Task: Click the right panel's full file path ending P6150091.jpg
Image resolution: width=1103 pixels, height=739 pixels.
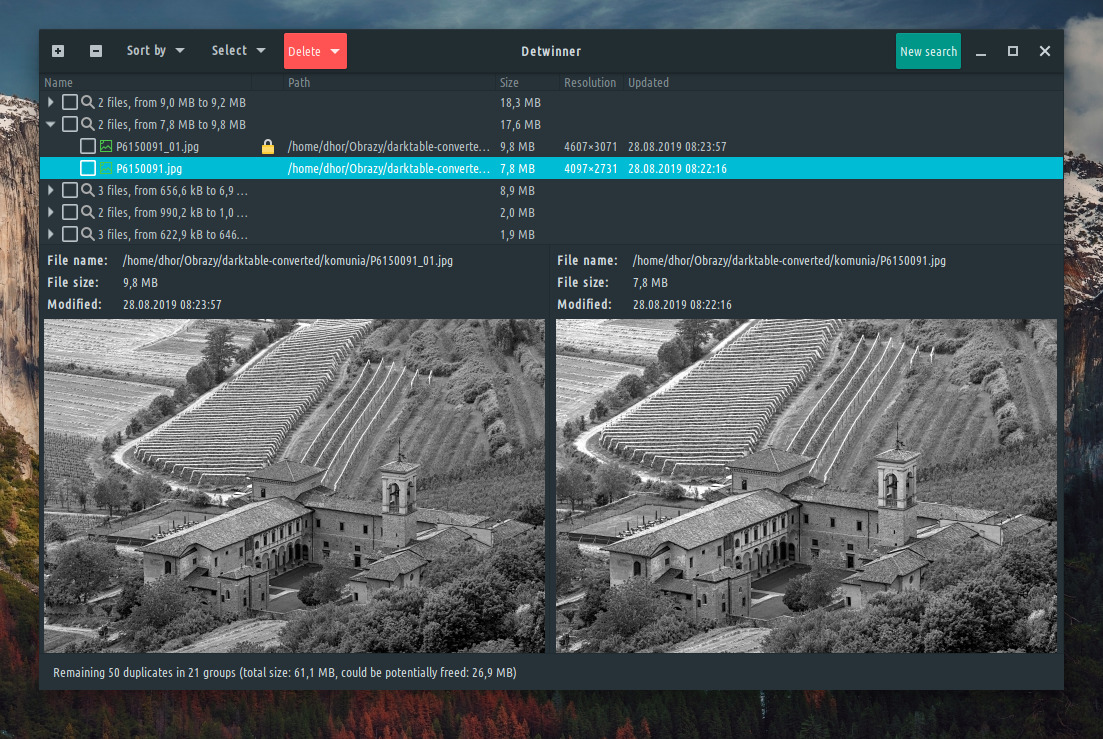Action: click(x=789, y=261)
